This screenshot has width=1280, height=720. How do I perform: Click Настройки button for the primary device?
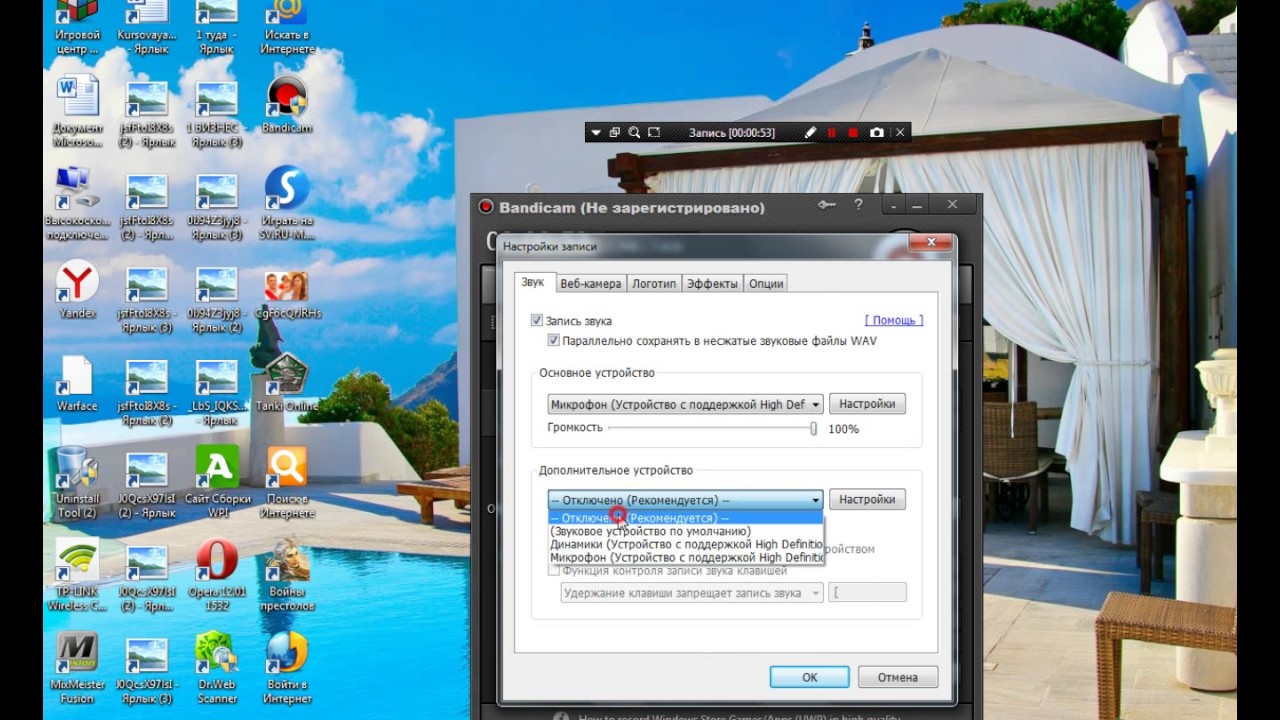(867, 404)
